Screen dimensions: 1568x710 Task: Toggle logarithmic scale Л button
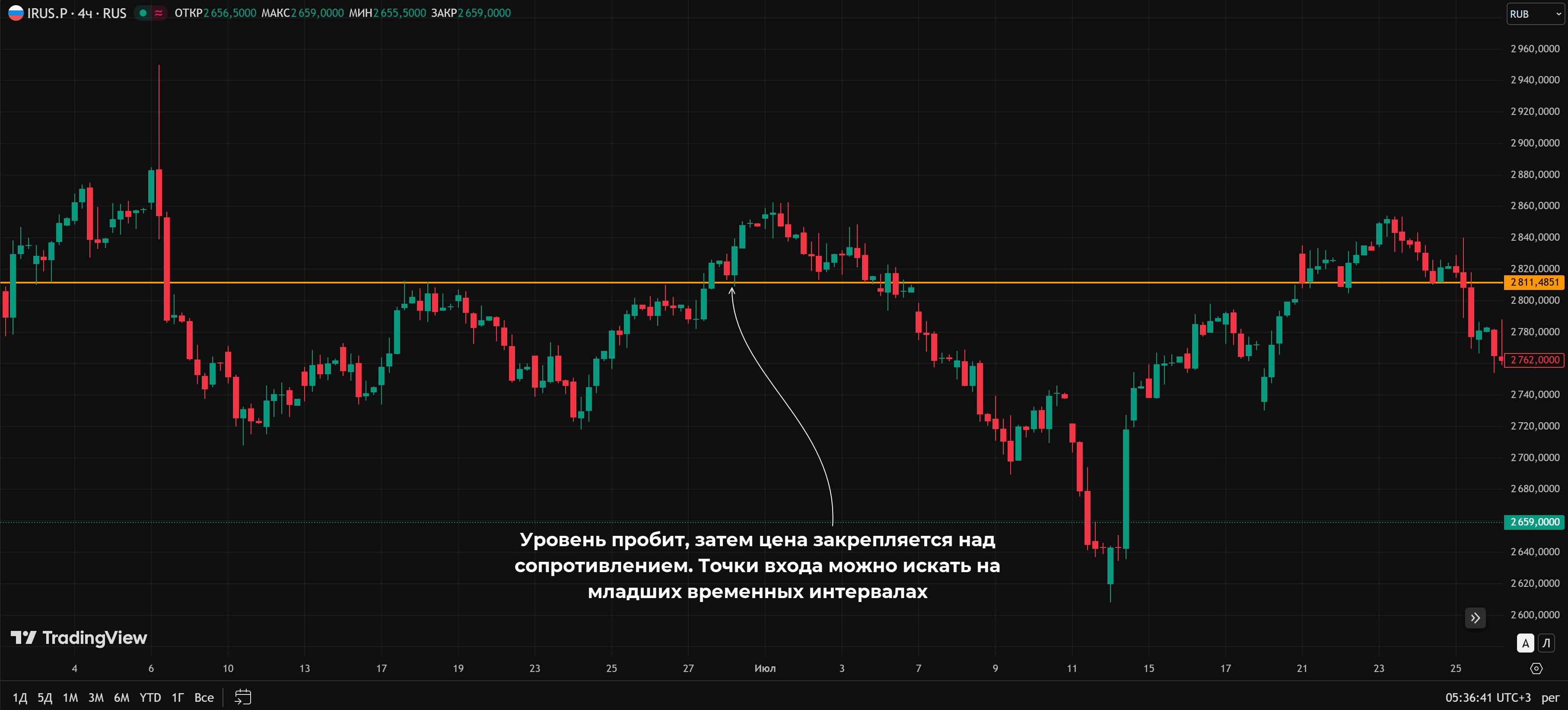click(x=1546, y=643)
